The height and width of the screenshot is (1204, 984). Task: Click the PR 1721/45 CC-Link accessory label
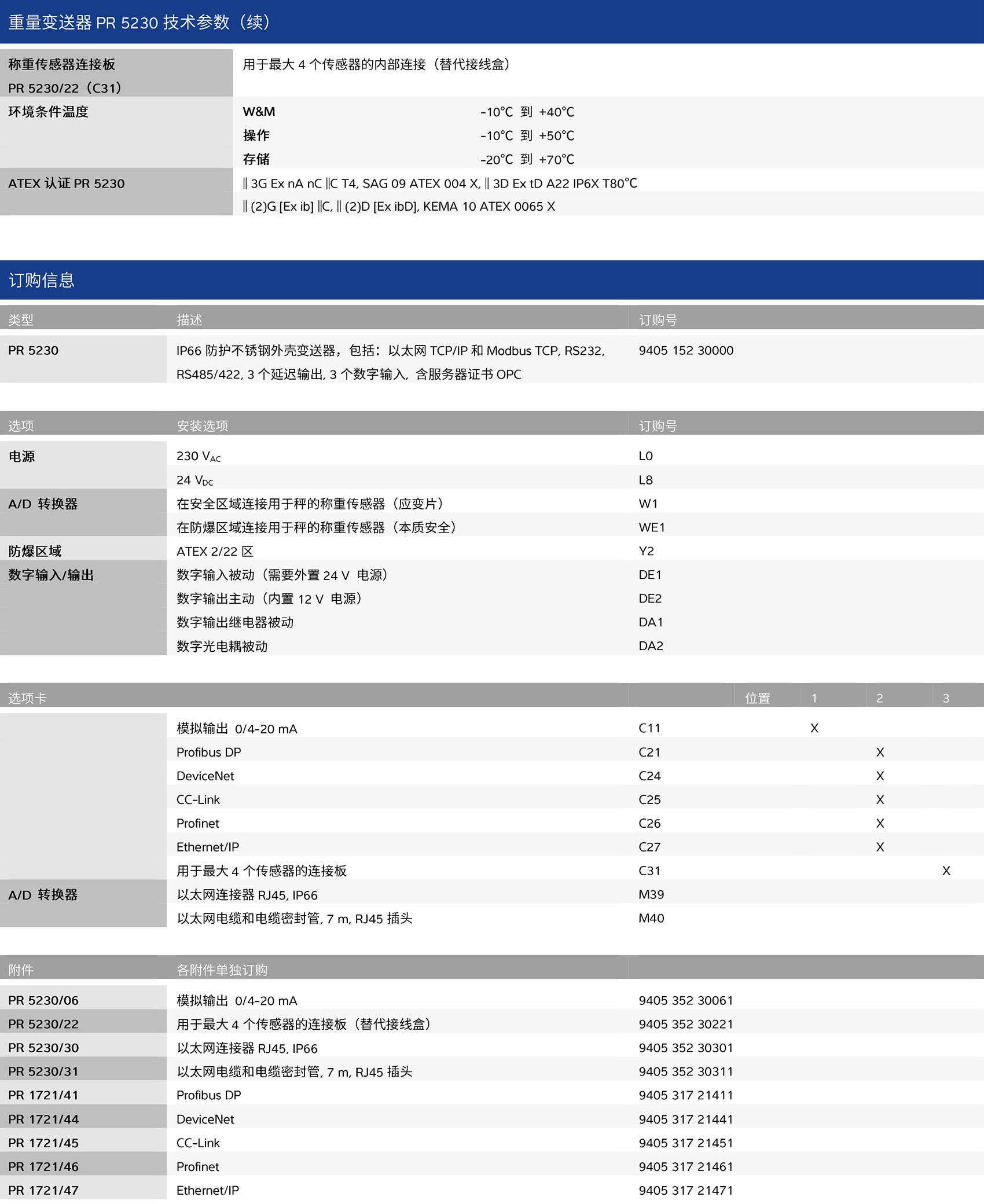43,1143
